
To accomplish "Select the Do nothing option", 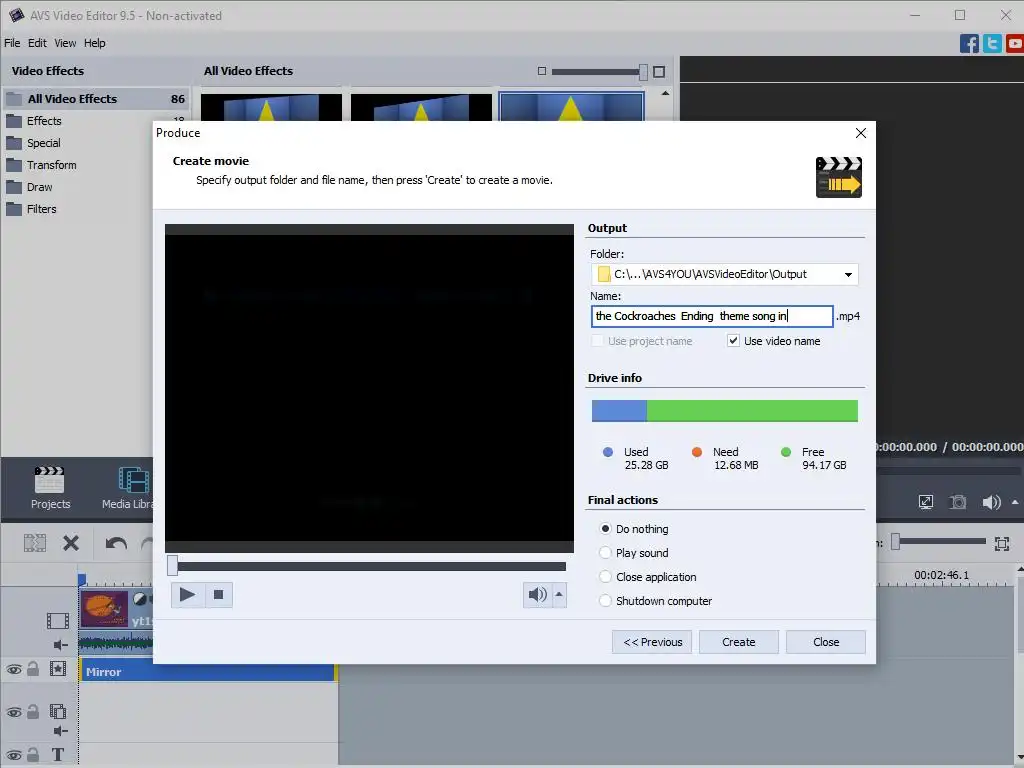I will [605, 528].
